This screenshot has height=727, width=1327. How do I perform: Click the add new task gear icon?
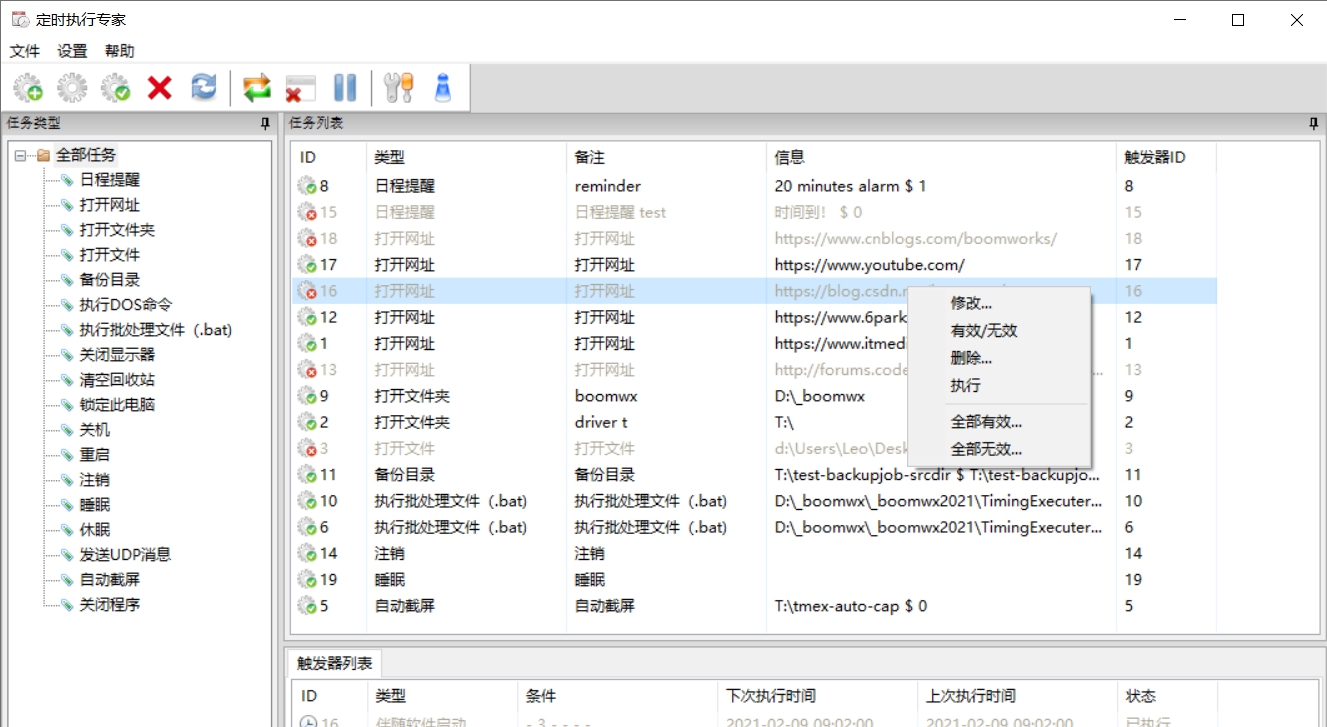click(28, 88)
